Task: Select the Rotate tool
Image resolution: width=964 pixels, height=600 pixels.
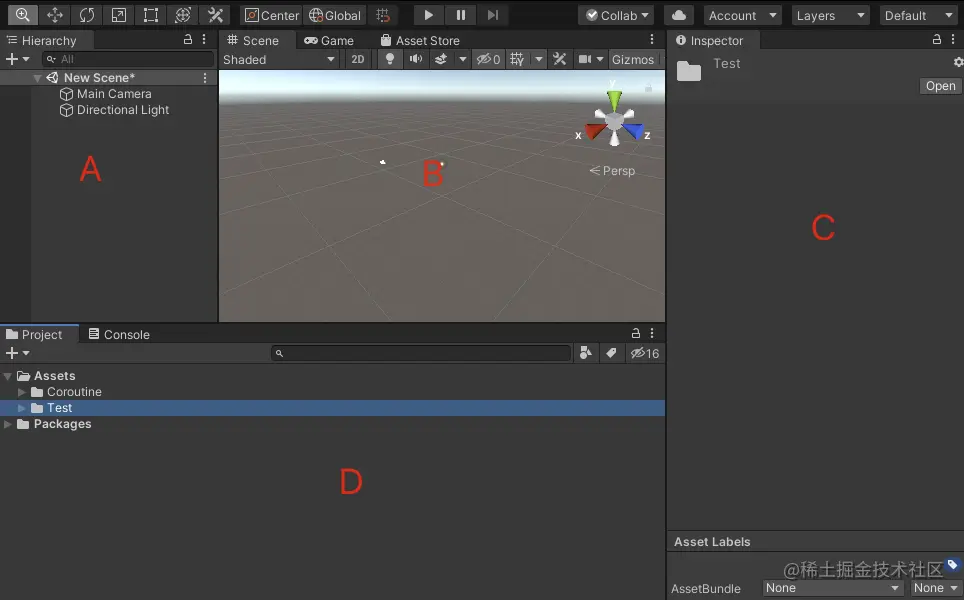Action: tap(87, 15)
